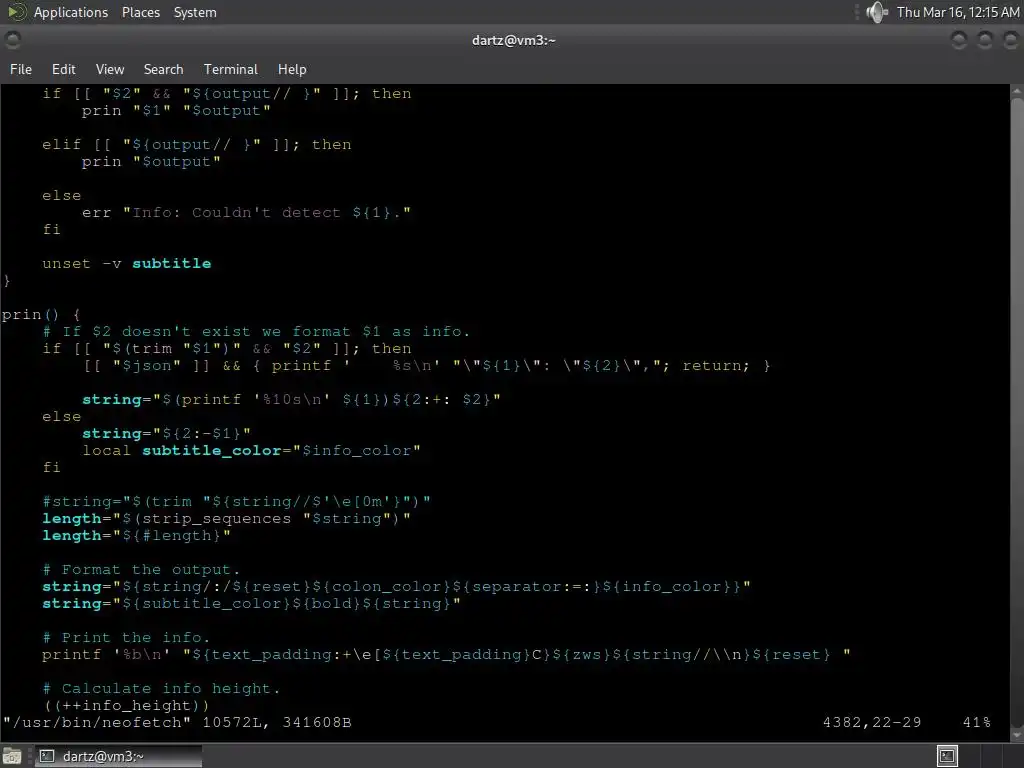Select the dartz@vm3:~ taskbar button

(118, 756)
